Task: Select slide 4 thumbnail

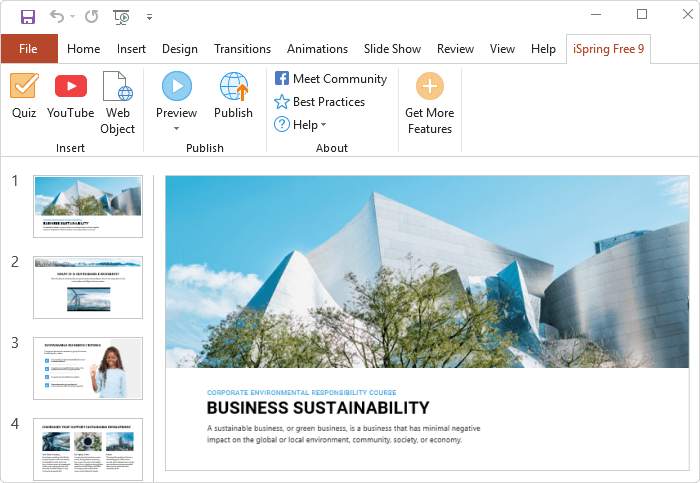Action: [88, 449]
